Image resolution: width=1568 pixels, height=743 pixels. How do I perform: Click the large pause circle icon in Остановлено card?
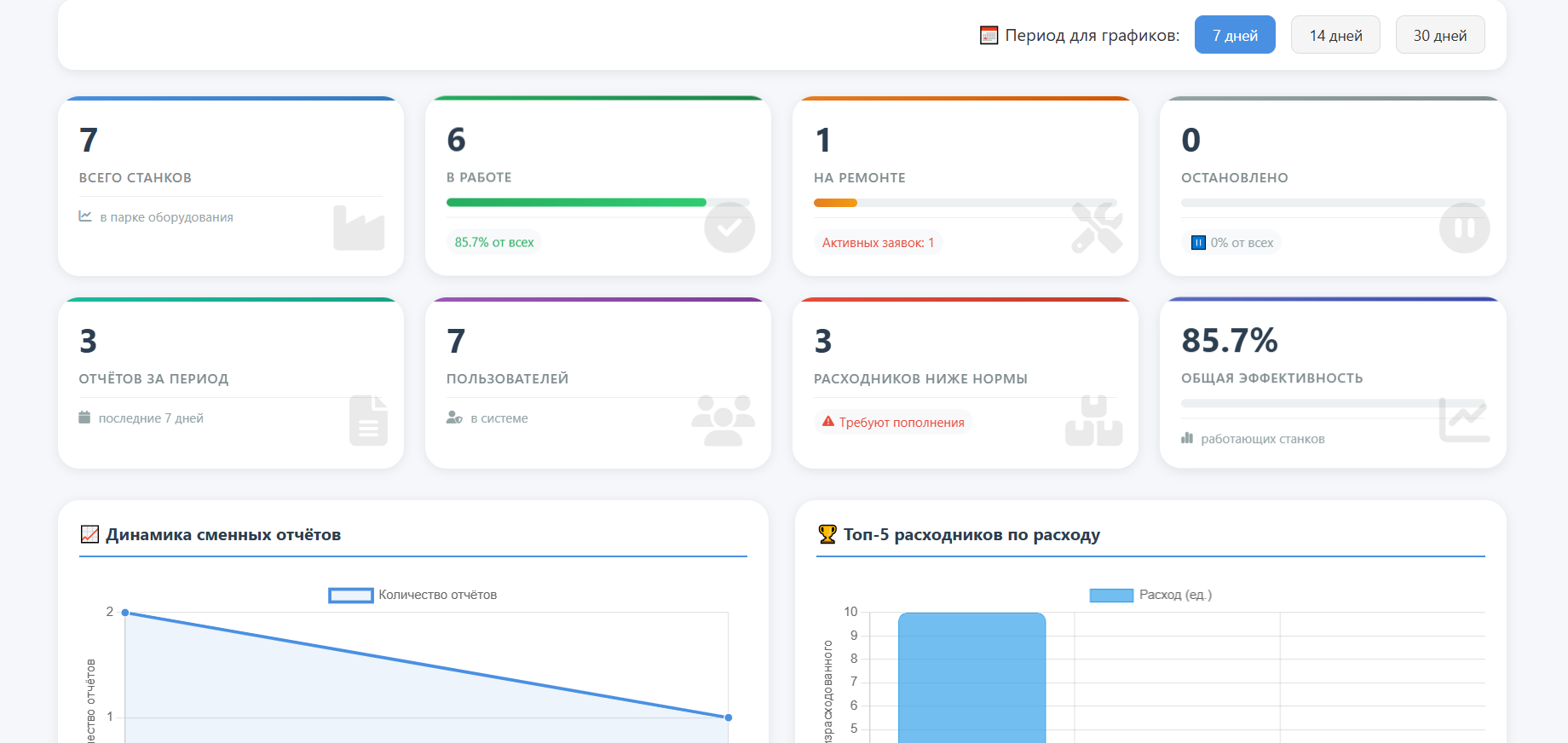[1464, 228]
